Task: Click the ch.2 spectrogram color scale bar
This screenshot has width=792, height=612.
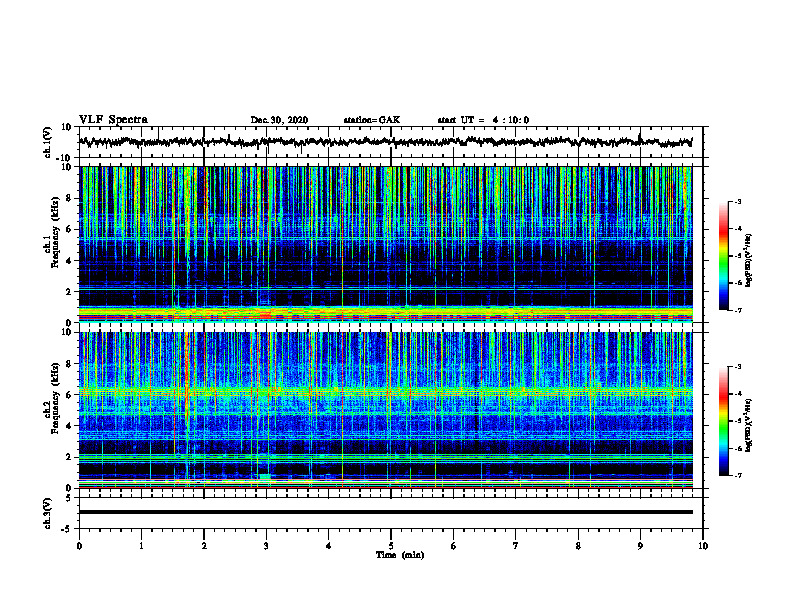Action: (x=724, y=421)
